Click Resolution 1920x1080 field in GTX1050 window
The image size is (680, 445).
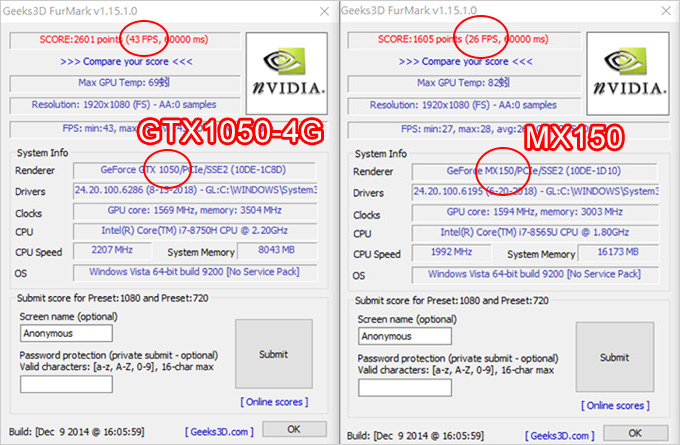pyautogui.click(x=125, y=105)
